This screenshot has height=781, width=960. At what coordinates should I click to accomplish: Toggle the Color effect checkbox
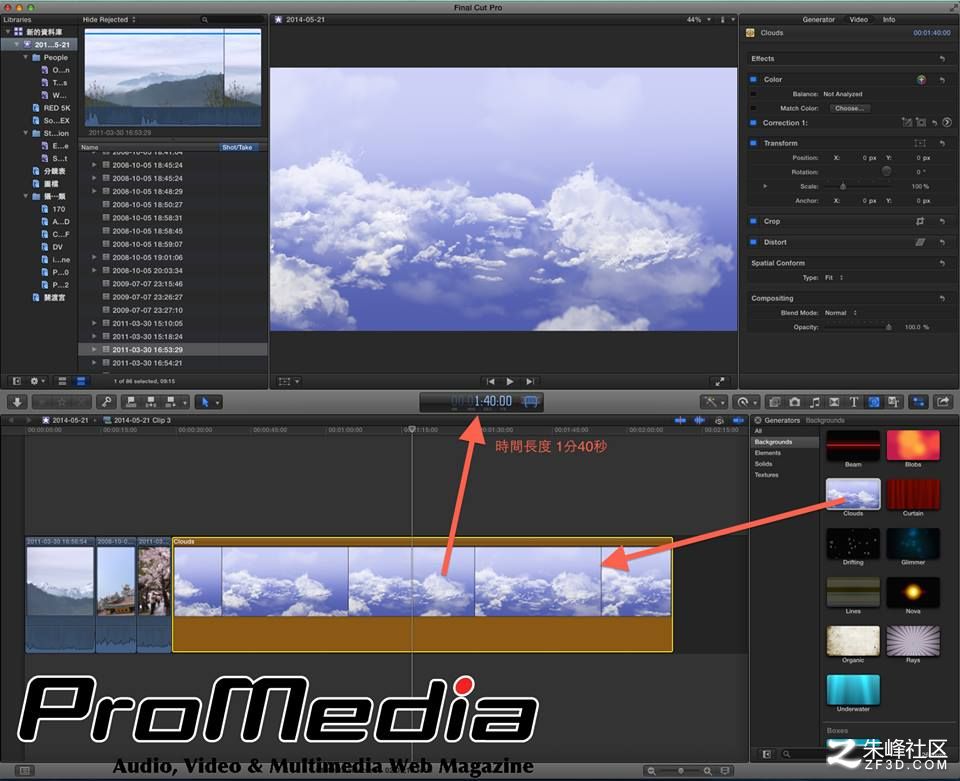point(754,80)
